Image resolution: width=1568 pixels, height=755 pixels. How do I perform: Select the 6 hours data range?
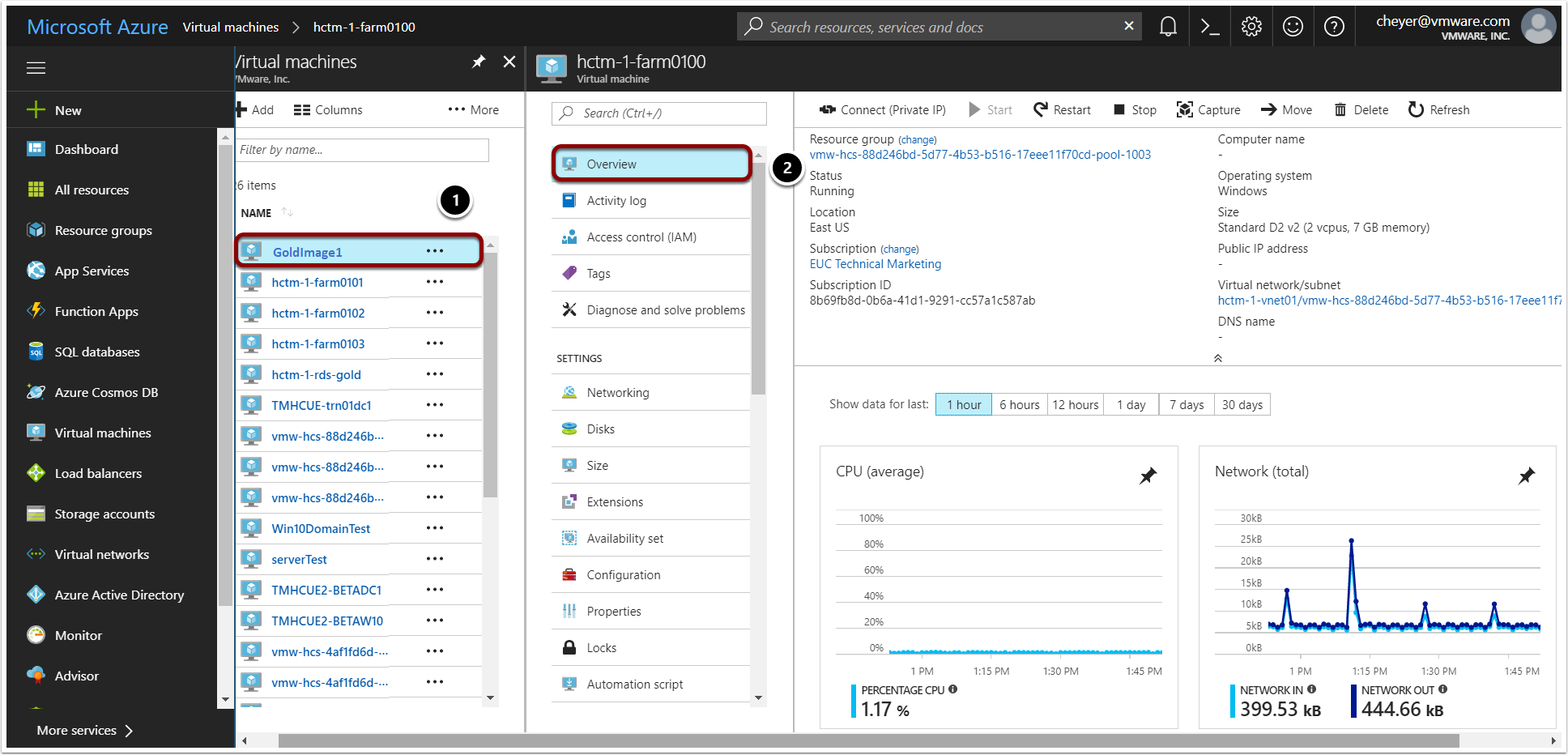click(1019, 404)
